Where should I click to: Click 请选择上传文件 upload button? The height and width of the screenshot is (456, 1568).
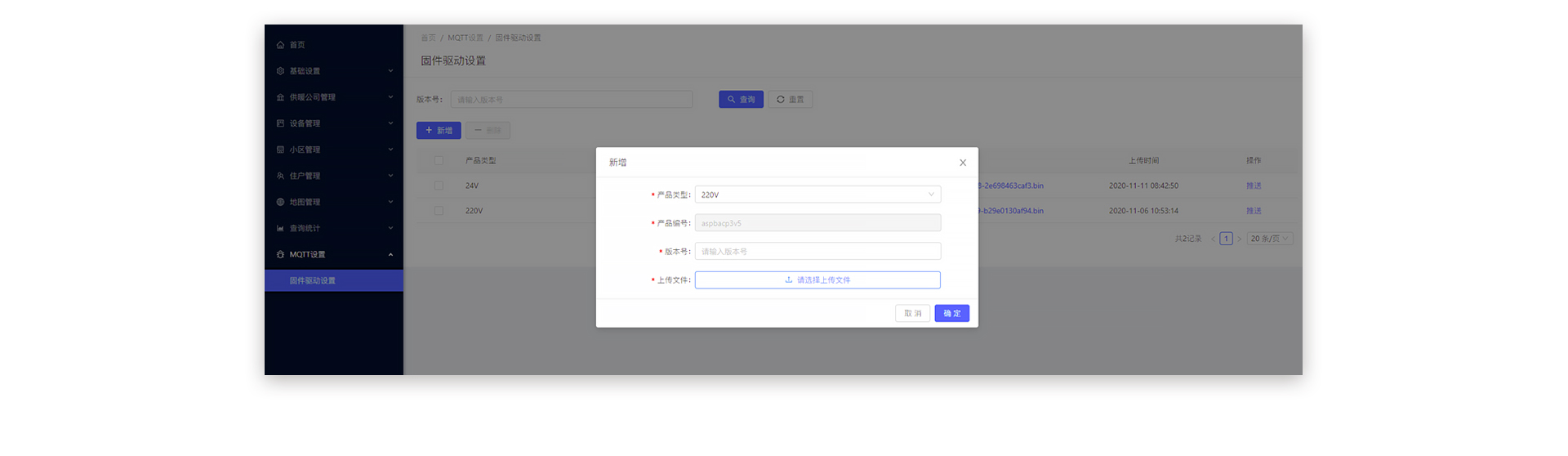(817, 279)
